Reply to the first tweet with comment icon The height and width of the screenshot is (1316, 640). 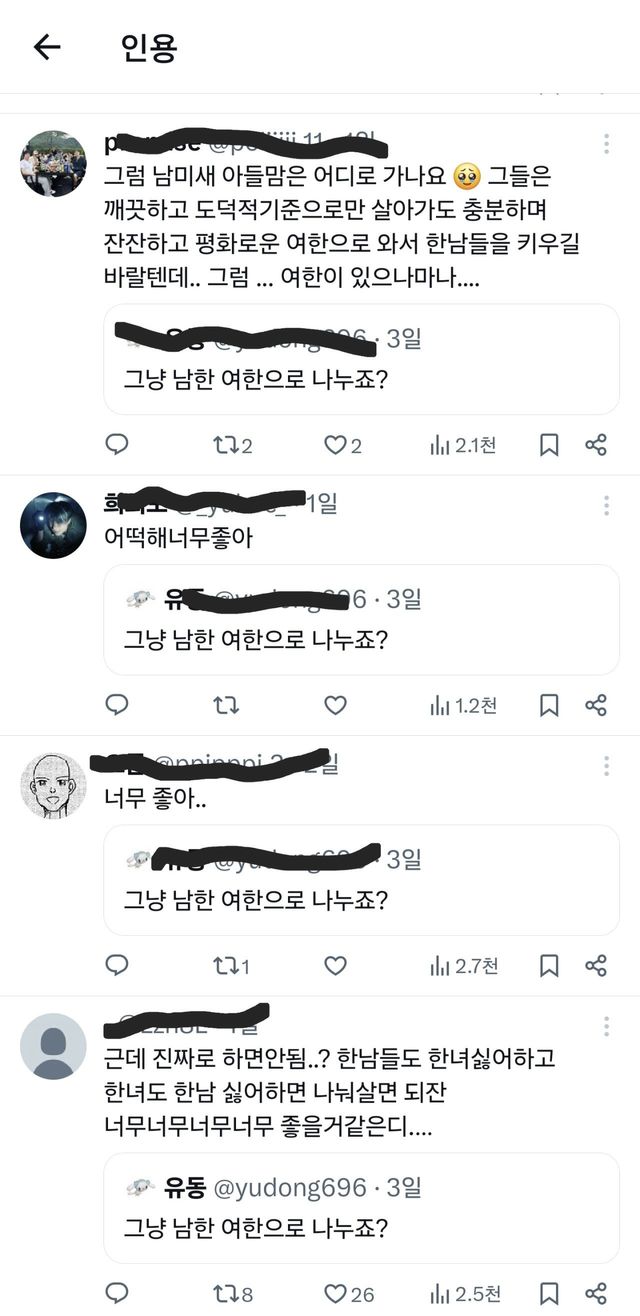(x=118, y=445)
